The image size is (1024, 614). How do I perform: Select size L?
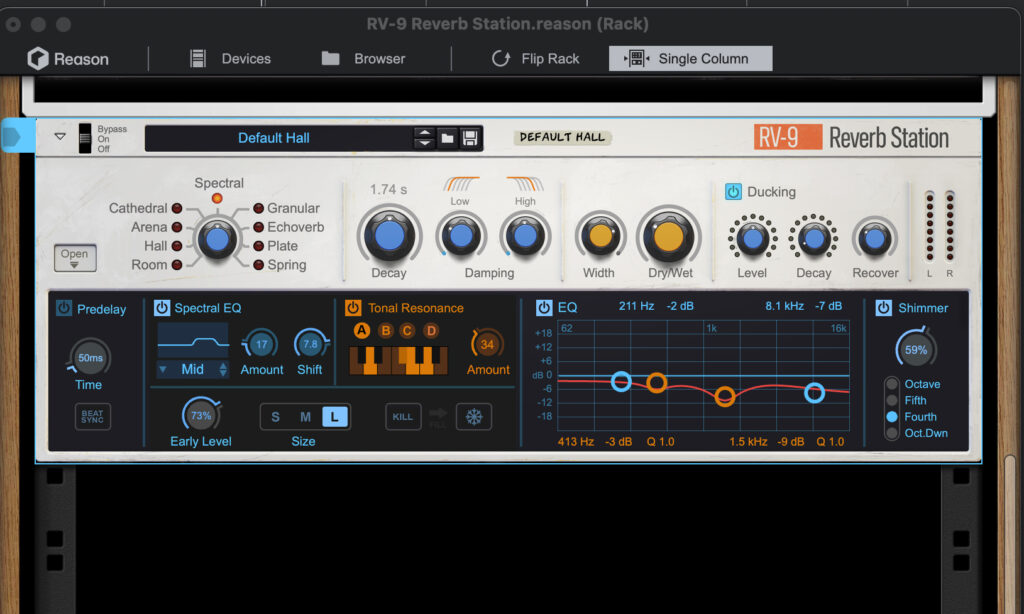[x=334, y=417]
